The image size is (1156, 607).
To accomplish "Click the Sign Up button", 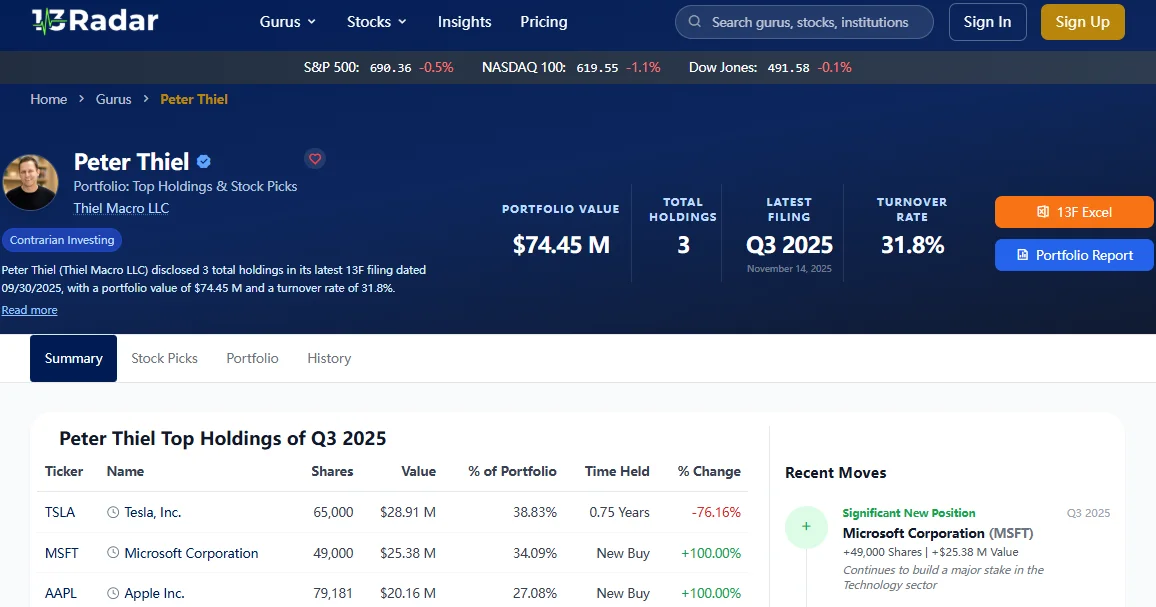I will (1082, 22).
